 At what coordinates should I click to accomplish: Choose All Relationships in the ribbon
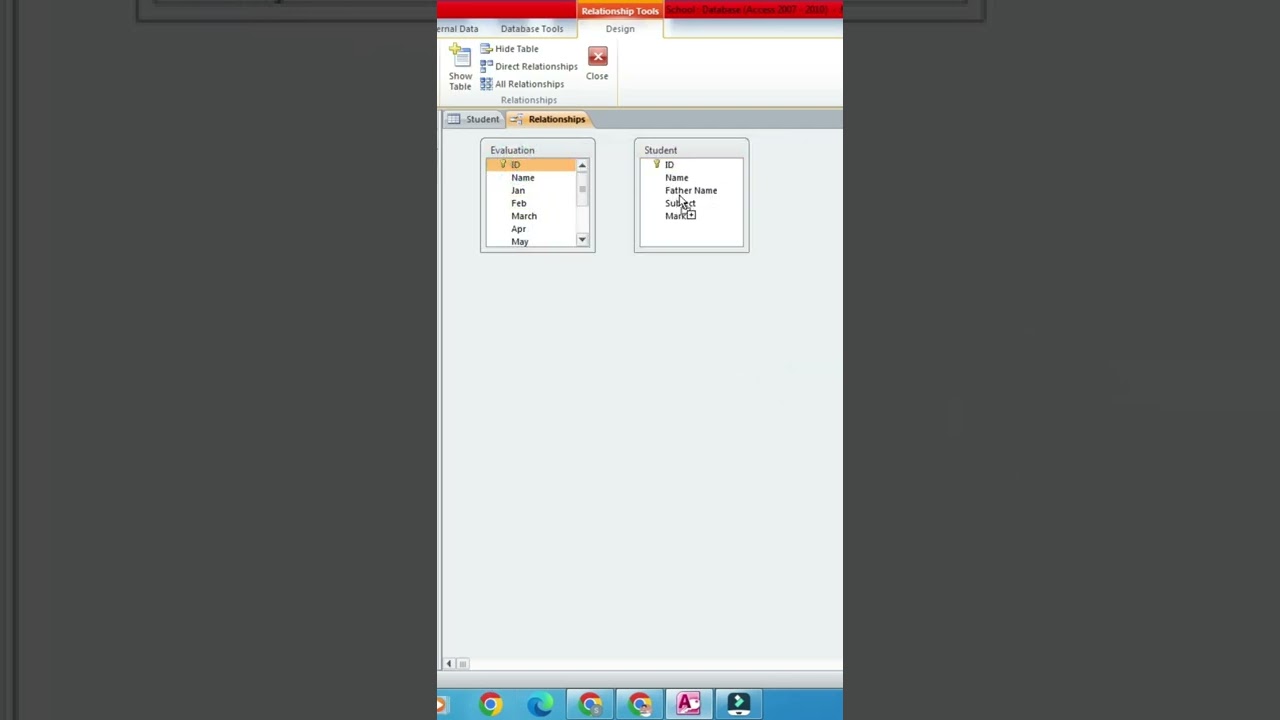pyautogui.click(x=522, y=84)
